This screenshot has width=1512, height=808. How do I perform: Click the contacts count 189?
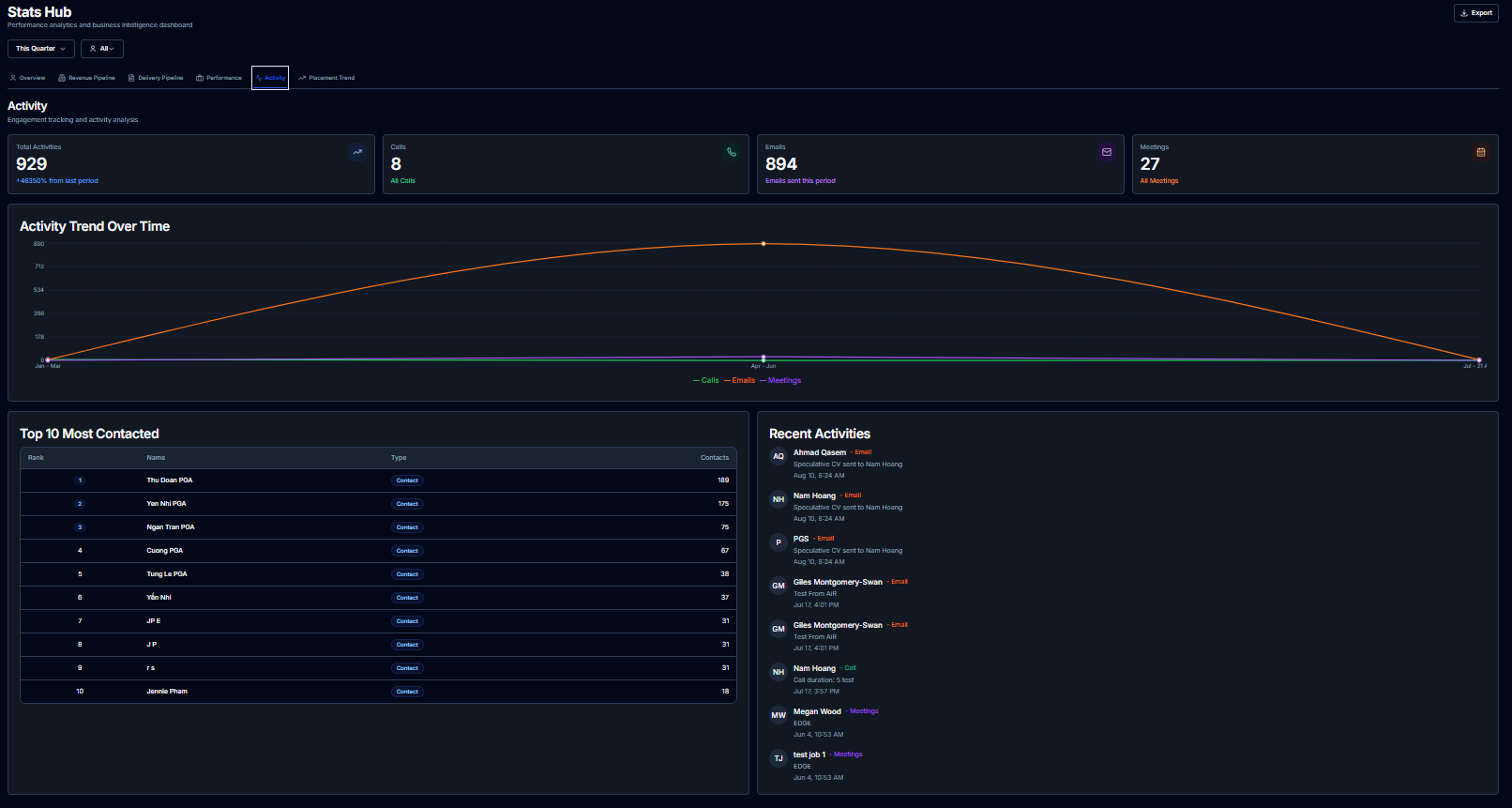pyautogui.click(x=723, y=480)
